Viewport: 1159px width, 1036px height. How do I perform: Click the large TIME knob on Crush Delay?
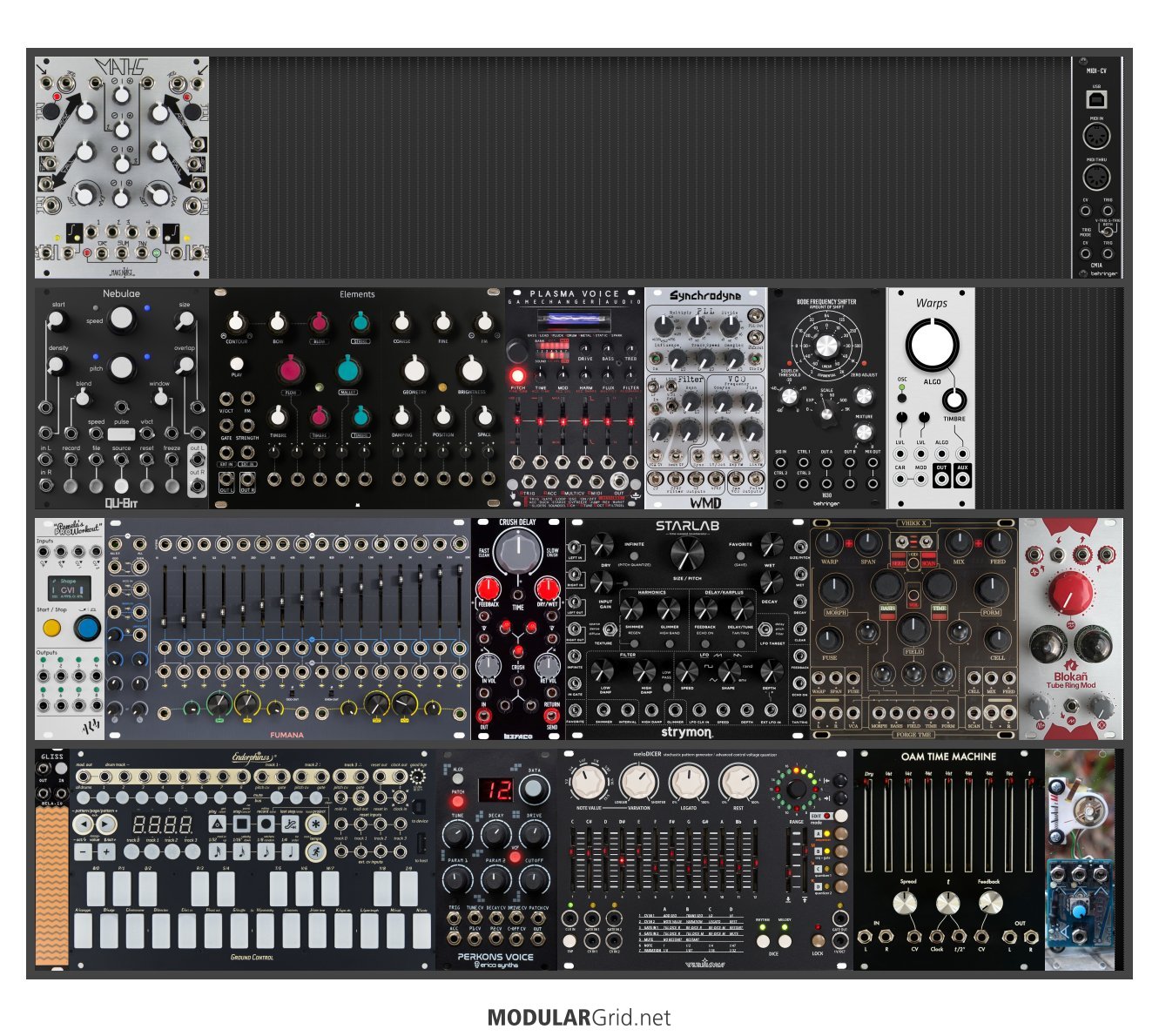[518, 551]
